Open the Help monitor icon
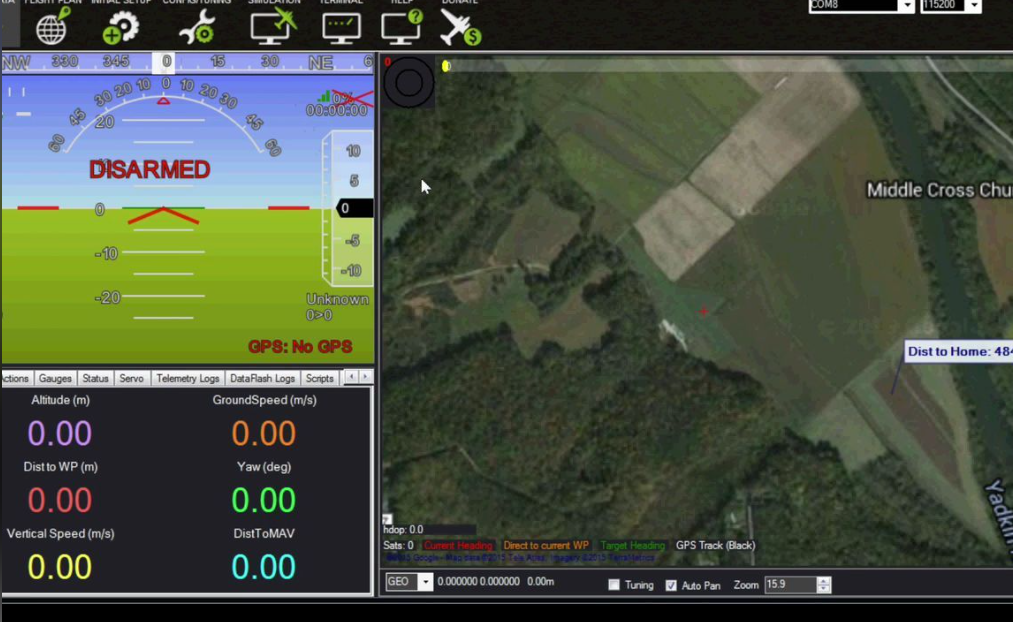The image size is (1013, 622). (x=401, y=28)
